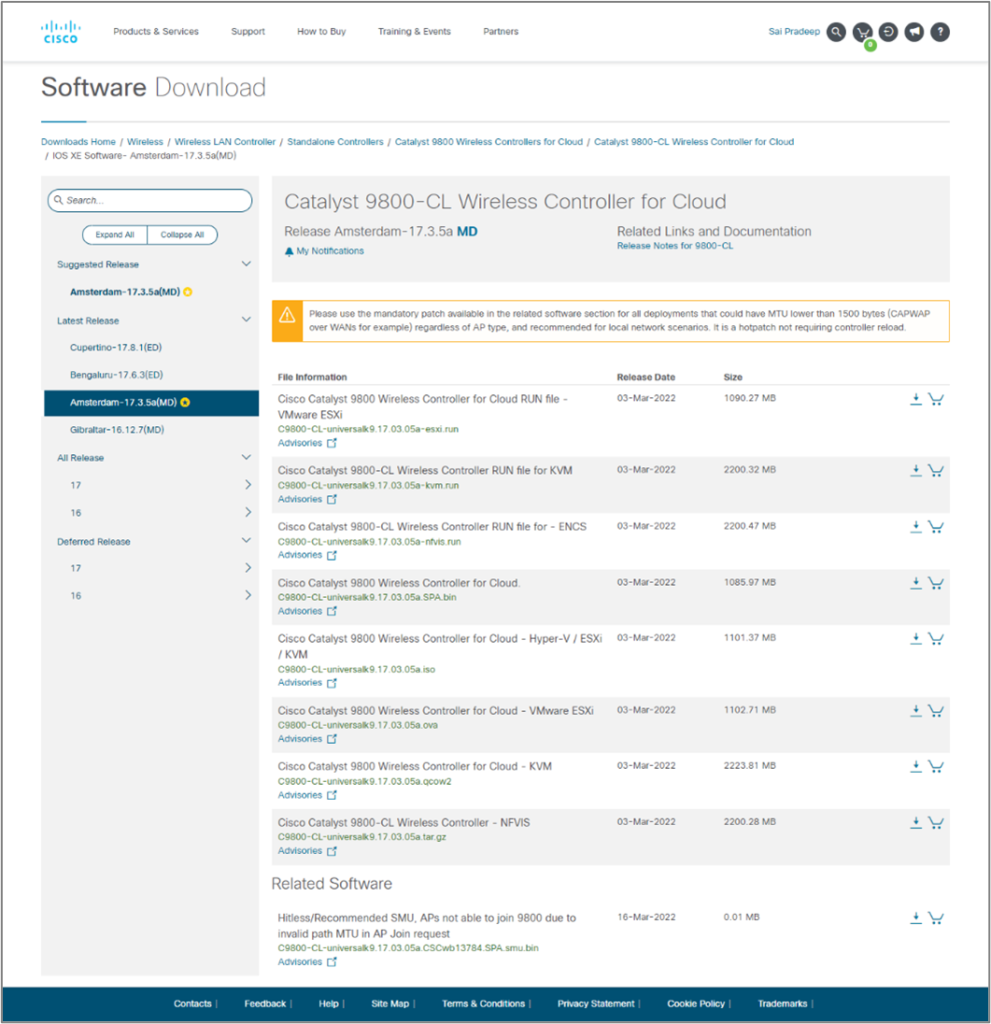Open the My Notifications link
This screenshot has width=991, height=1024.
pos(324,251)
